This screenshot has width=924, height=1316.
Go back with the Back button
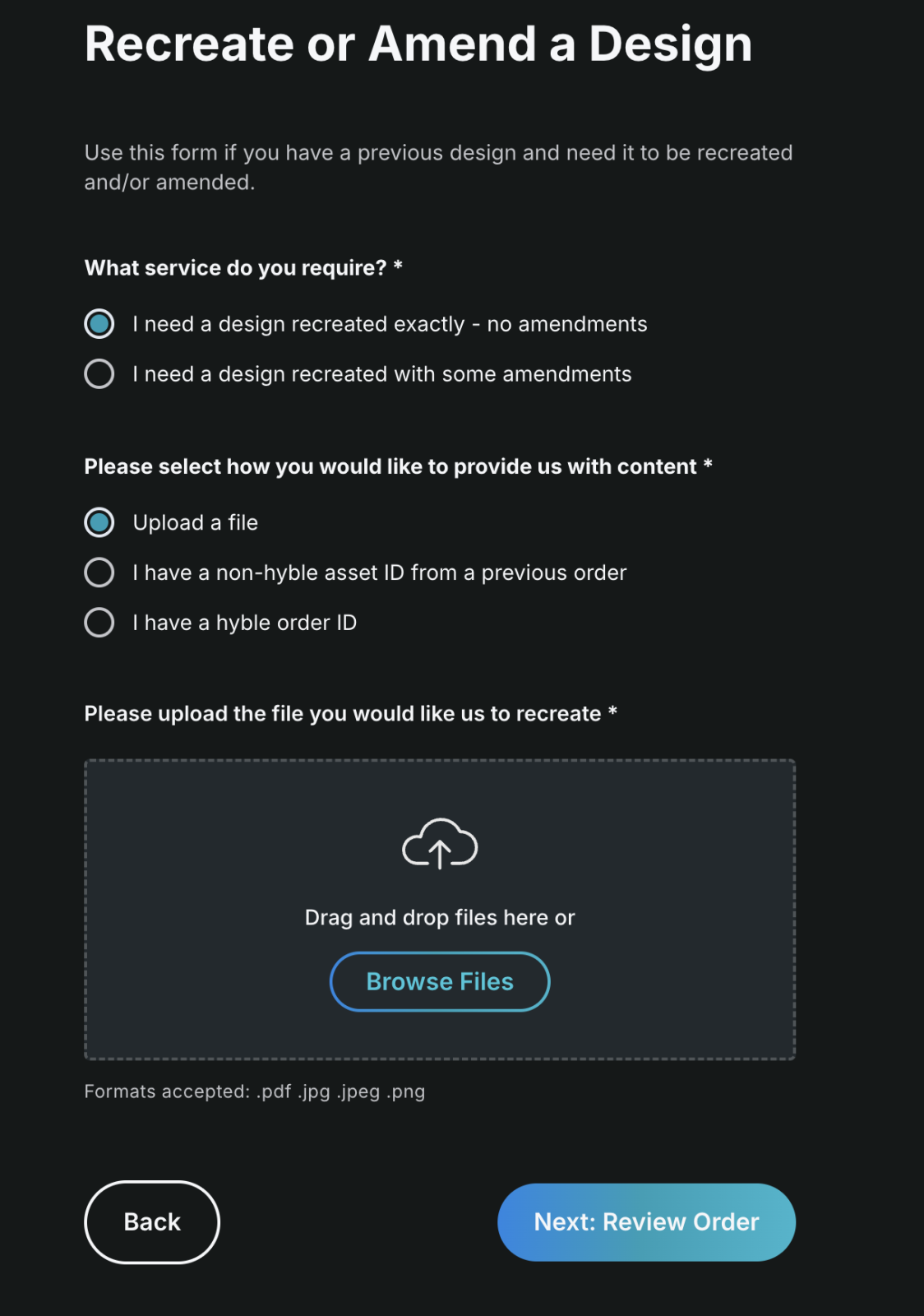[152, 1221]
